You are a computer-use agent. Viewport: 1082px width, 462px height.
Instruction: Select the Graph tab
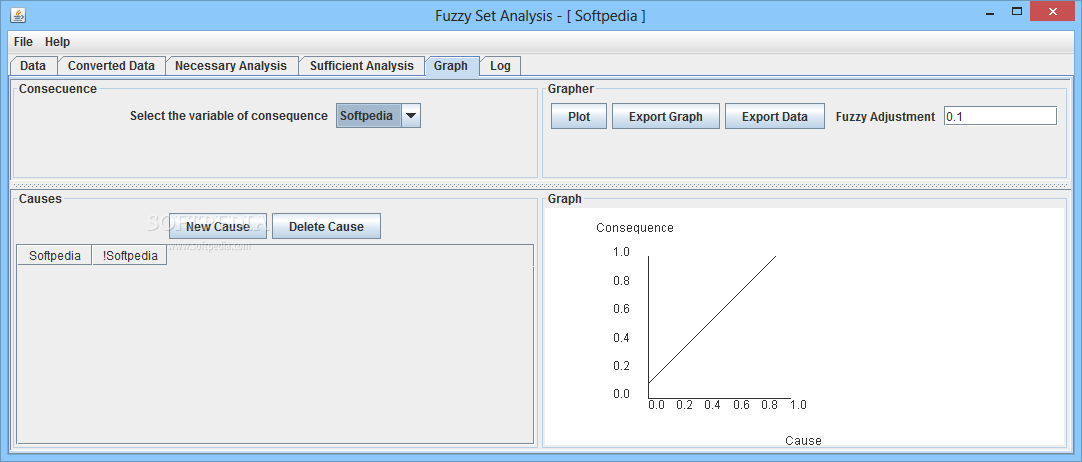coord(451,66)
